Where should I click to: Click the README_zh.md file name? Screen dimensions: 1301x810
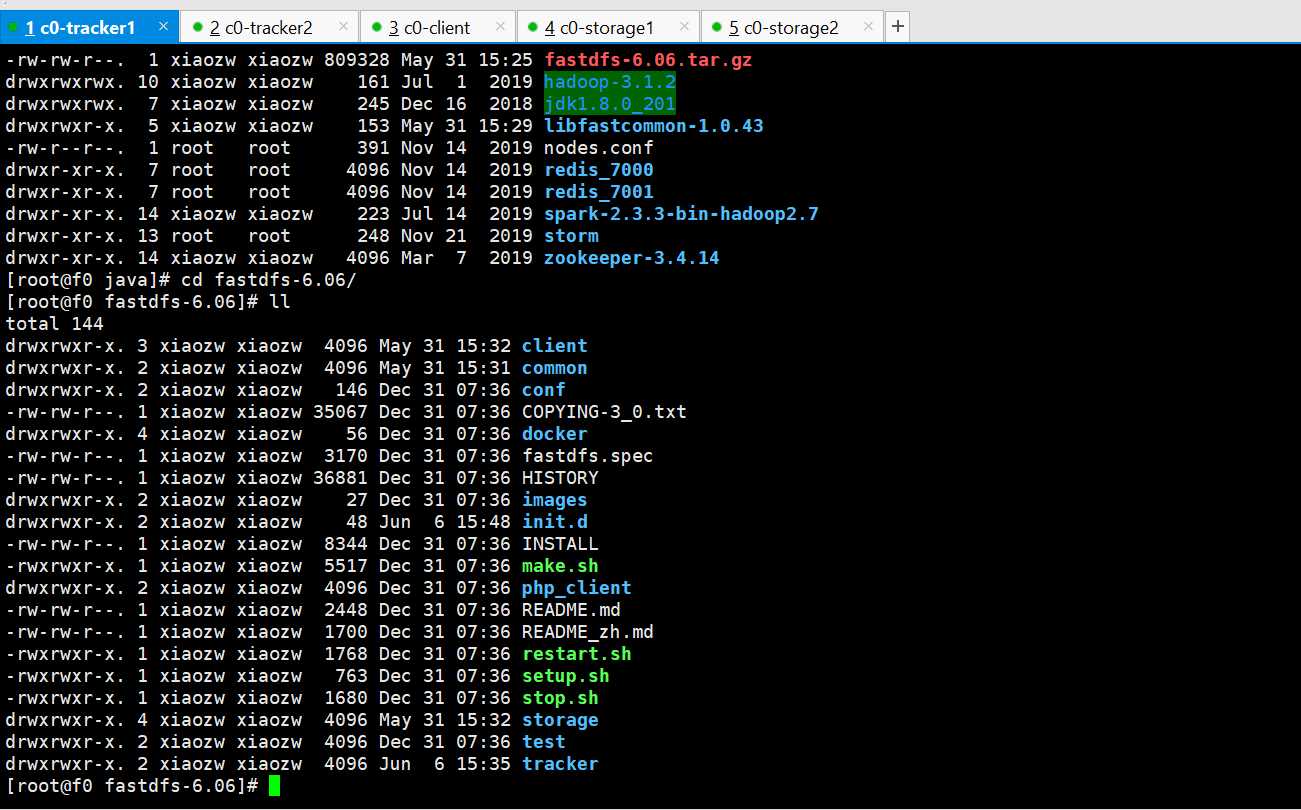click(x=588, y=632)
